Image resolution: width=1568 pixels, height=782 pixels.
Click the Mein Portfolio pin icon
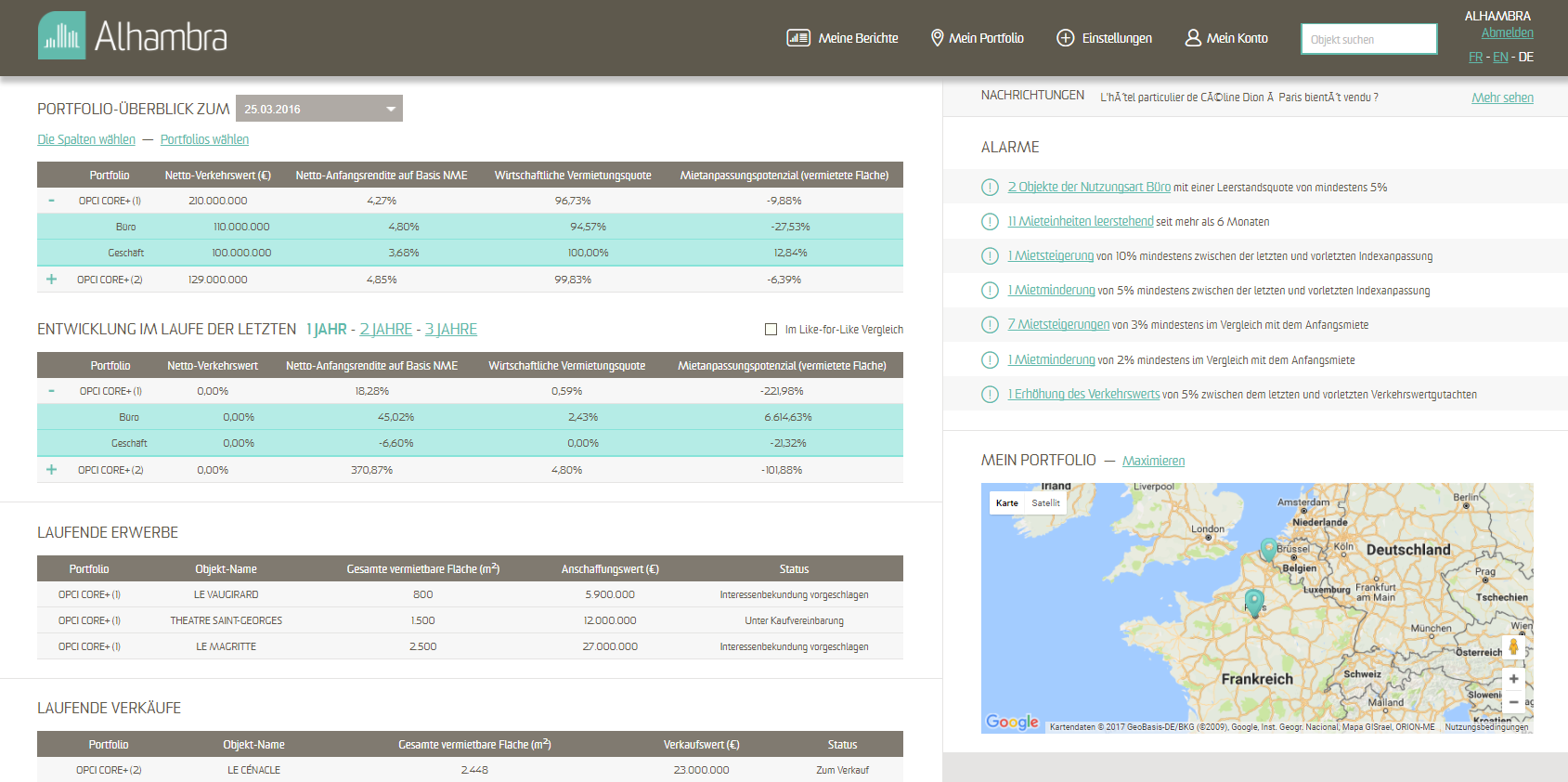(x=937, y=38)
